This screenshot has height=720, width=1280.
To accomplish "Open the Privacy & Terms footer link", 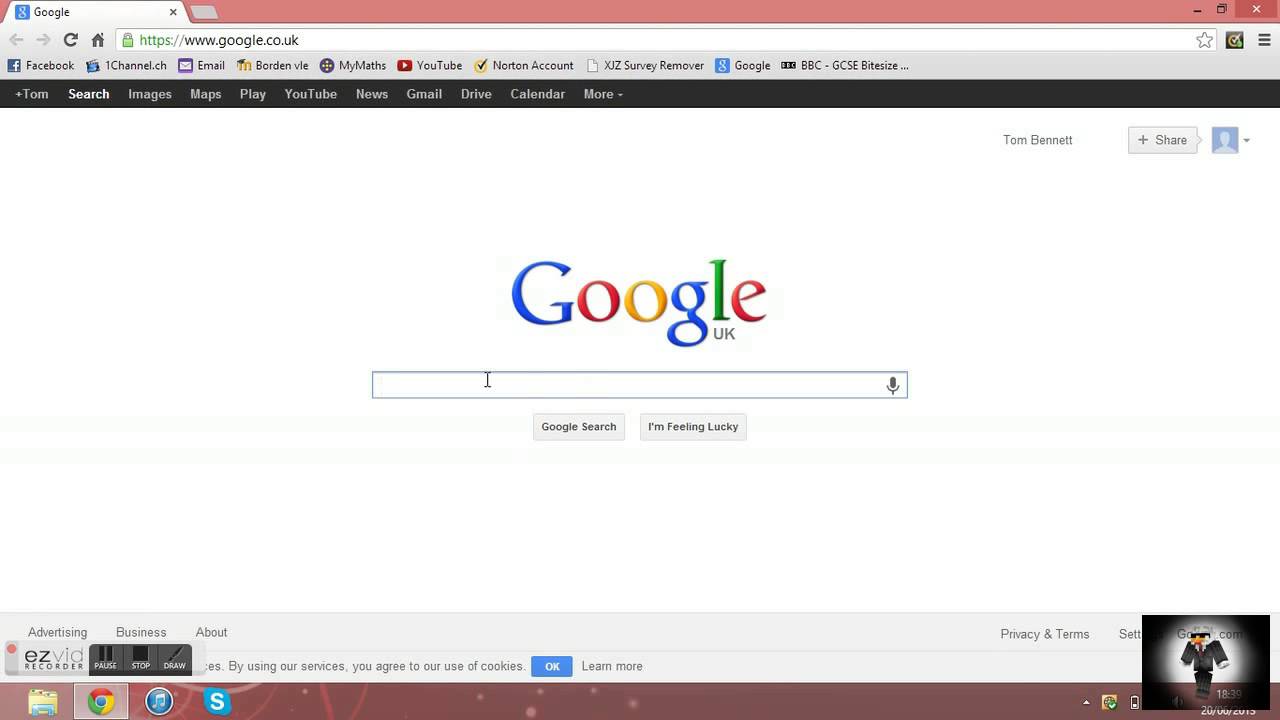I will pos(1044,634).
